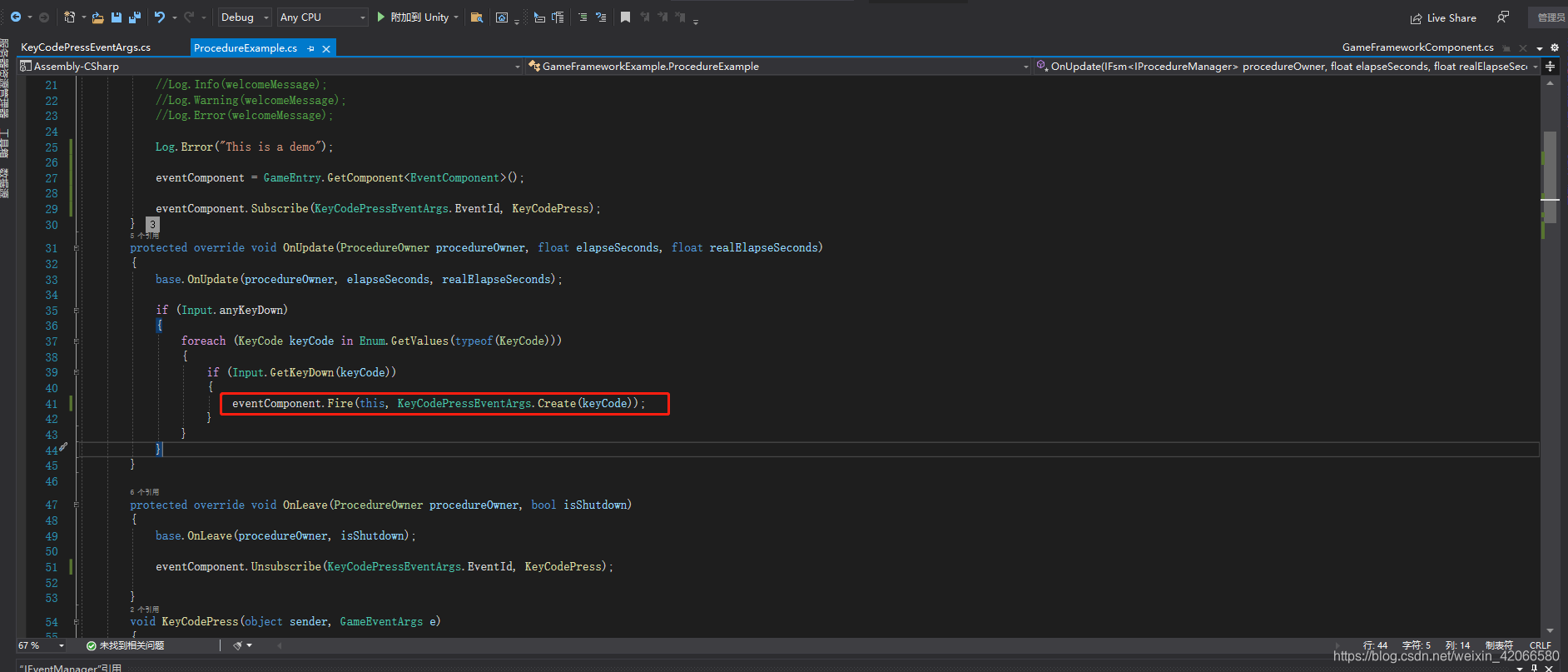The height and width of the screenshot is (672, 1568).
Task: Open the Assembly-CSharp project dropdown
Action: click(x=270, y=66)
